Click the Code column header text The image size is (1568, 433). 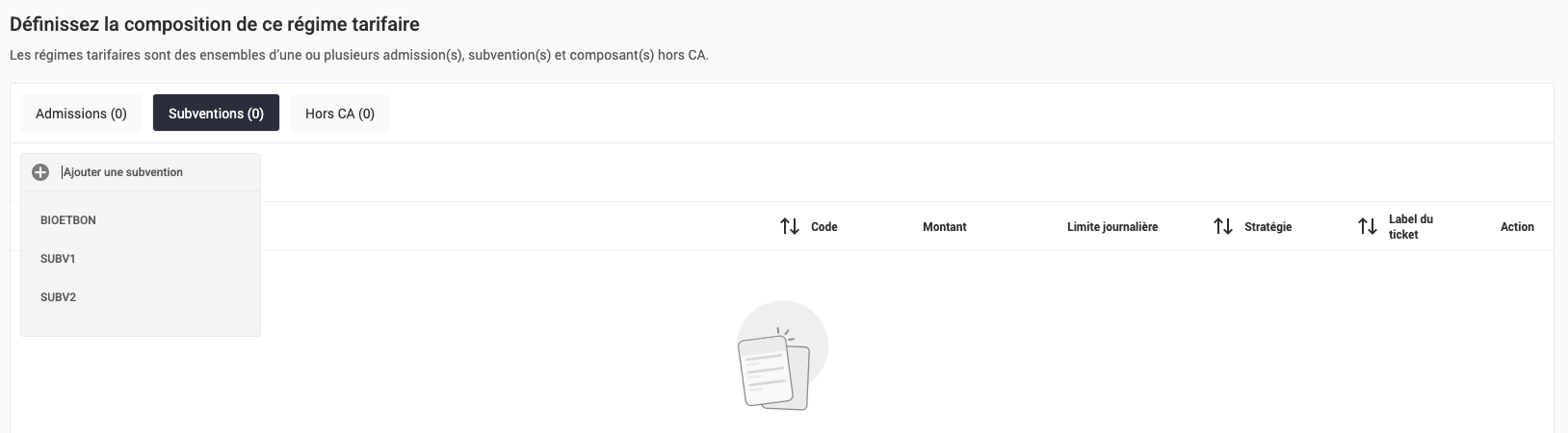coord(824,227)
